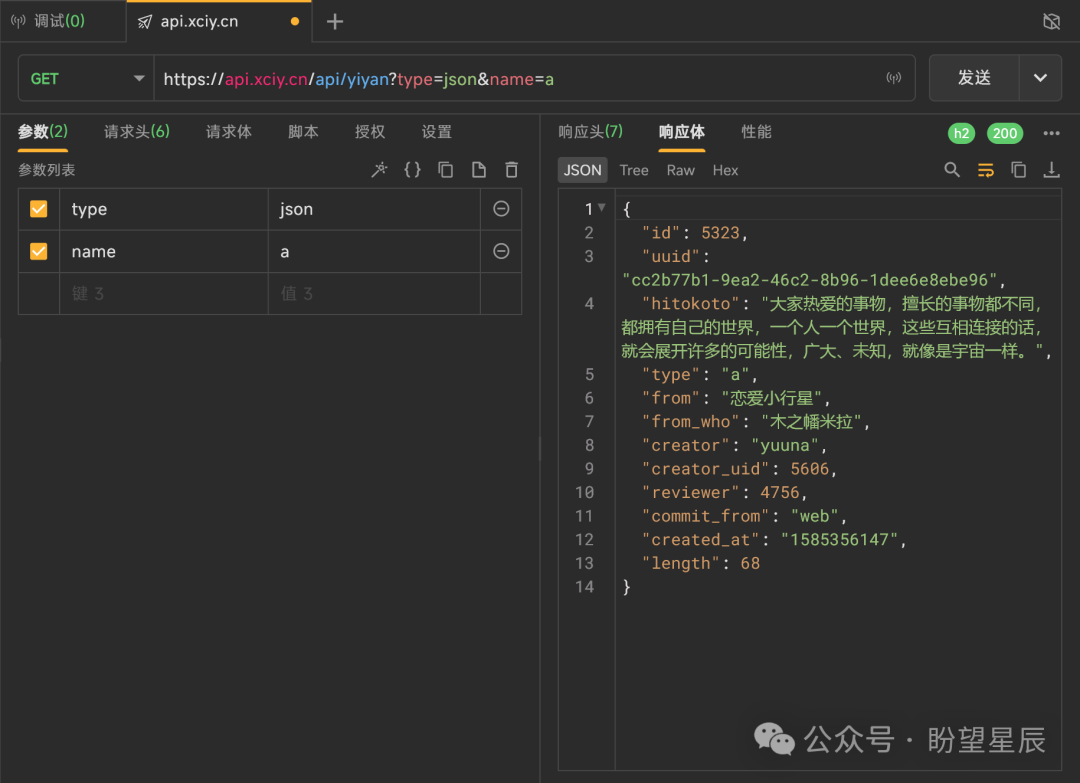
Task: Switch response view to Raw
Action: tap(681, 170)
